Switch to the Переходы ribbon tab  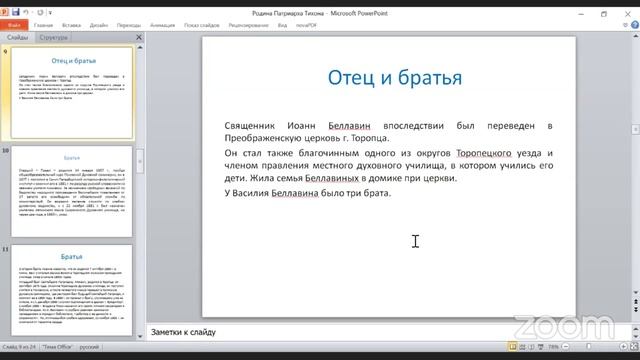pyautogui.click(x=129, y=25)
